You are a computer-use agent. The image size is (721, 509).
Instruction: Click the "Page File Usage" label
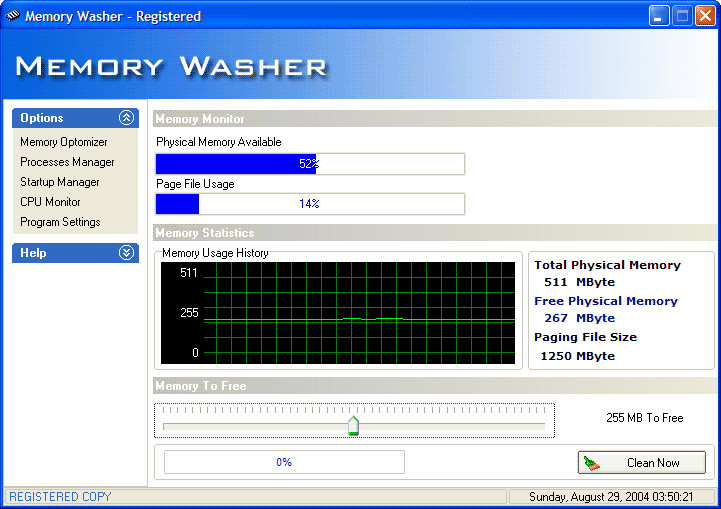(x=195, y=184)
